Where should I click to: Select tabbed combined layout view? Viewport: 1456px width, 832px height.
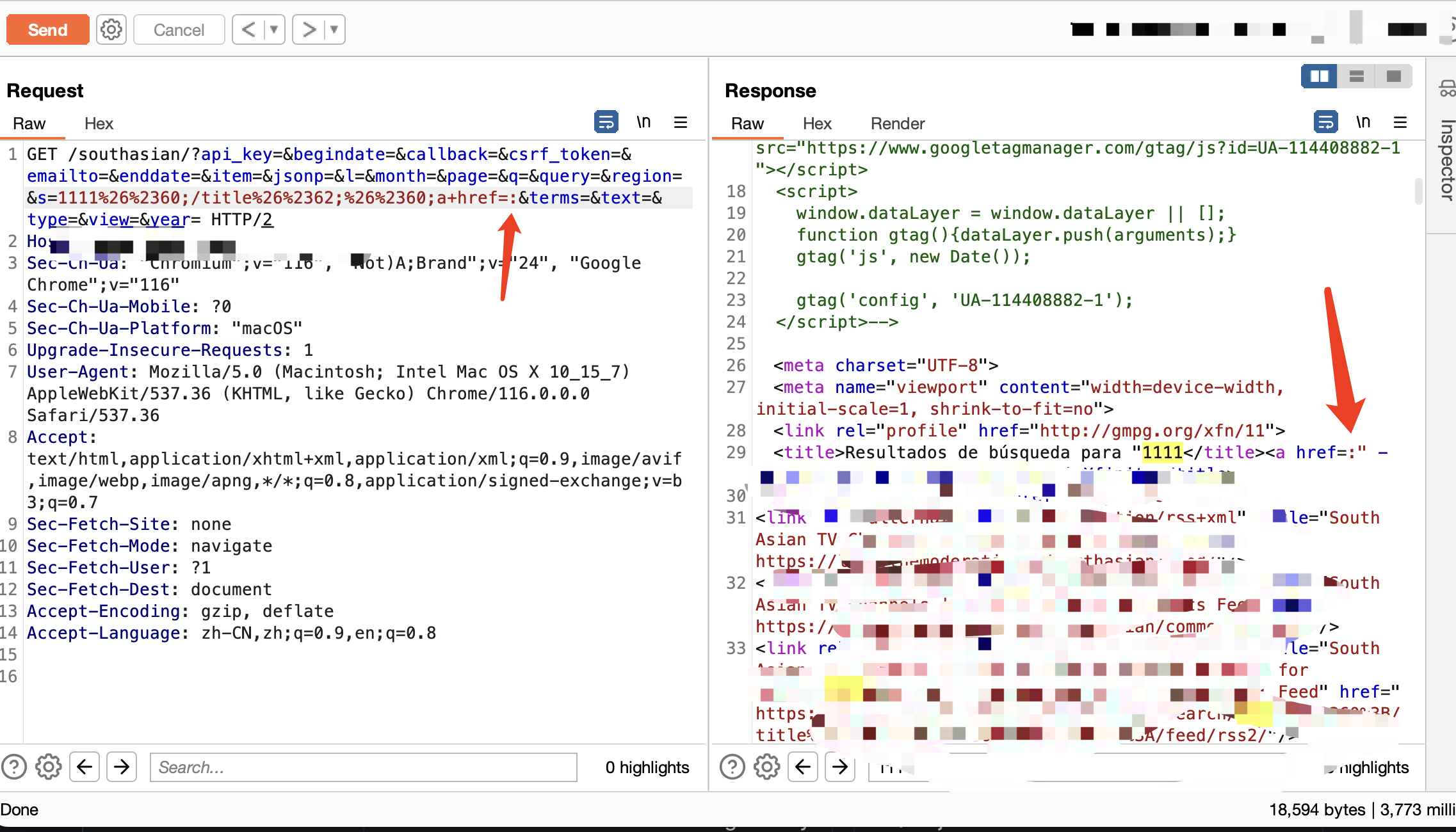coord(1393,77)
